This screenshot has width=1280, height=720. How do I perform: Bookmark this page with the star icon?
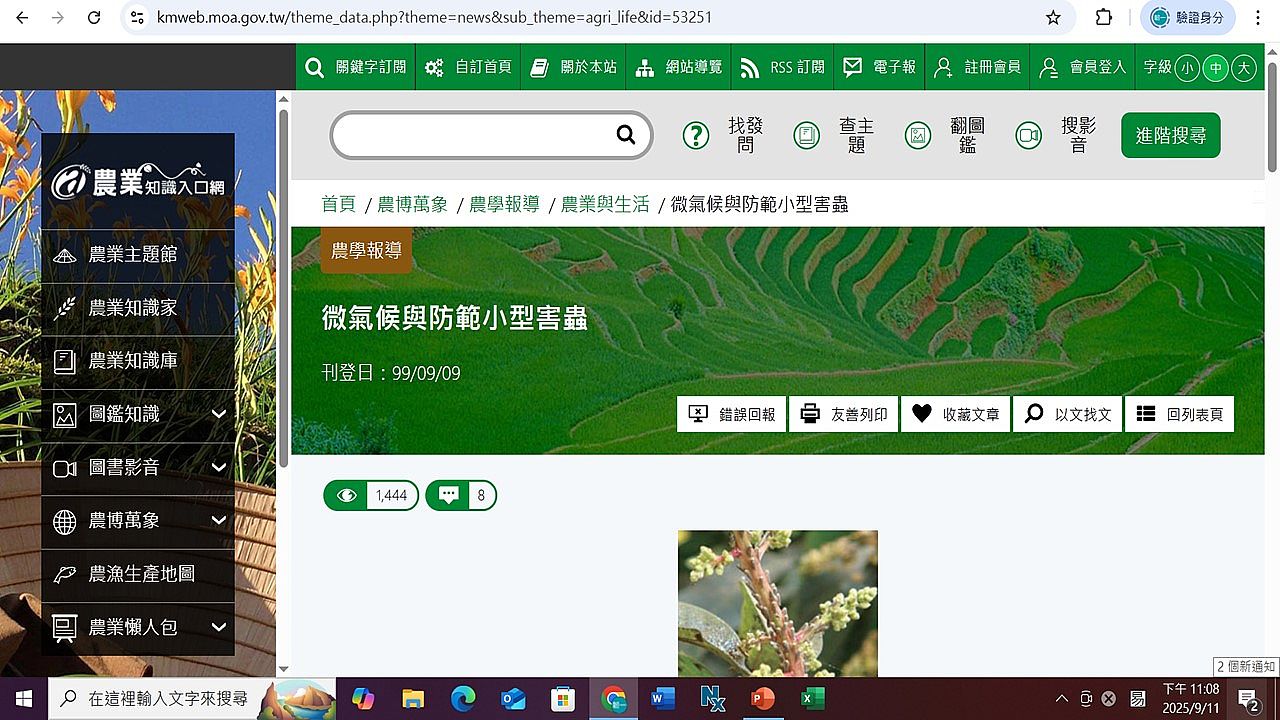pos(1053,18)
